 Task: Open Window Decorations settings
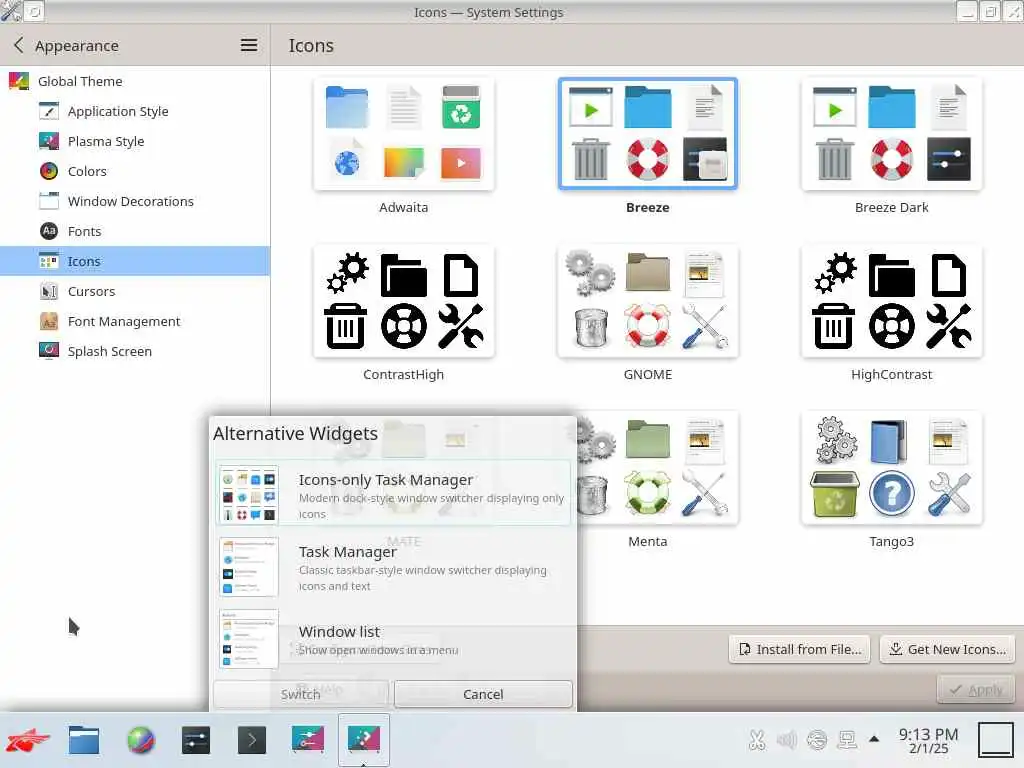click(x=135, y=201)
